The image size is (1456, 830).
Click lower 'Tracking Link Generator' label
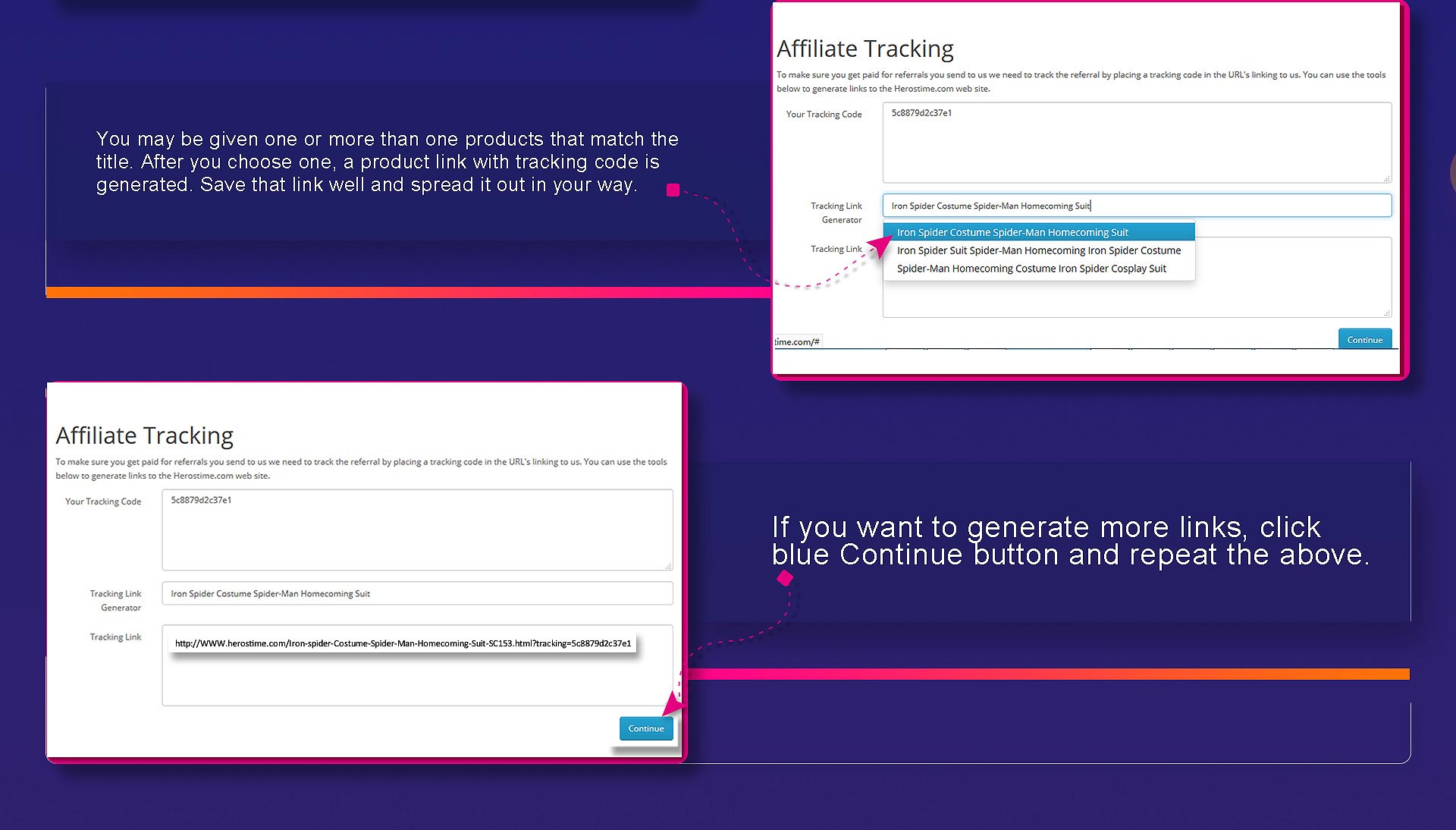115,601
